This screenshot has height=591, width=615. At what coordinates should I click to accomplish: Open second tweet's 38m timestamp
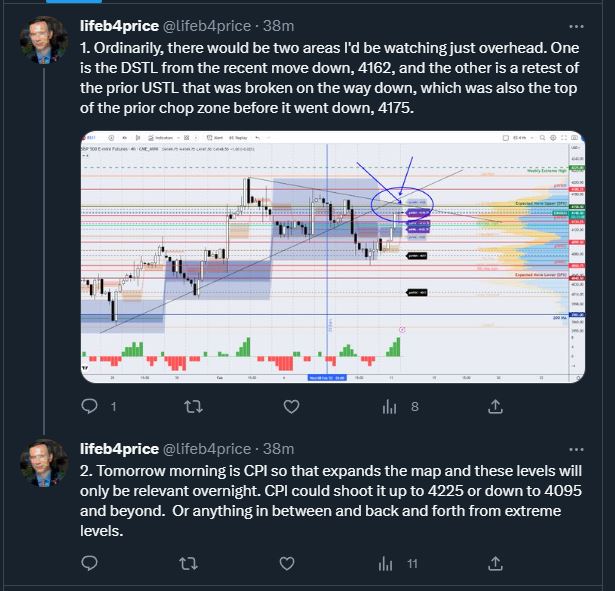(278, 449)
